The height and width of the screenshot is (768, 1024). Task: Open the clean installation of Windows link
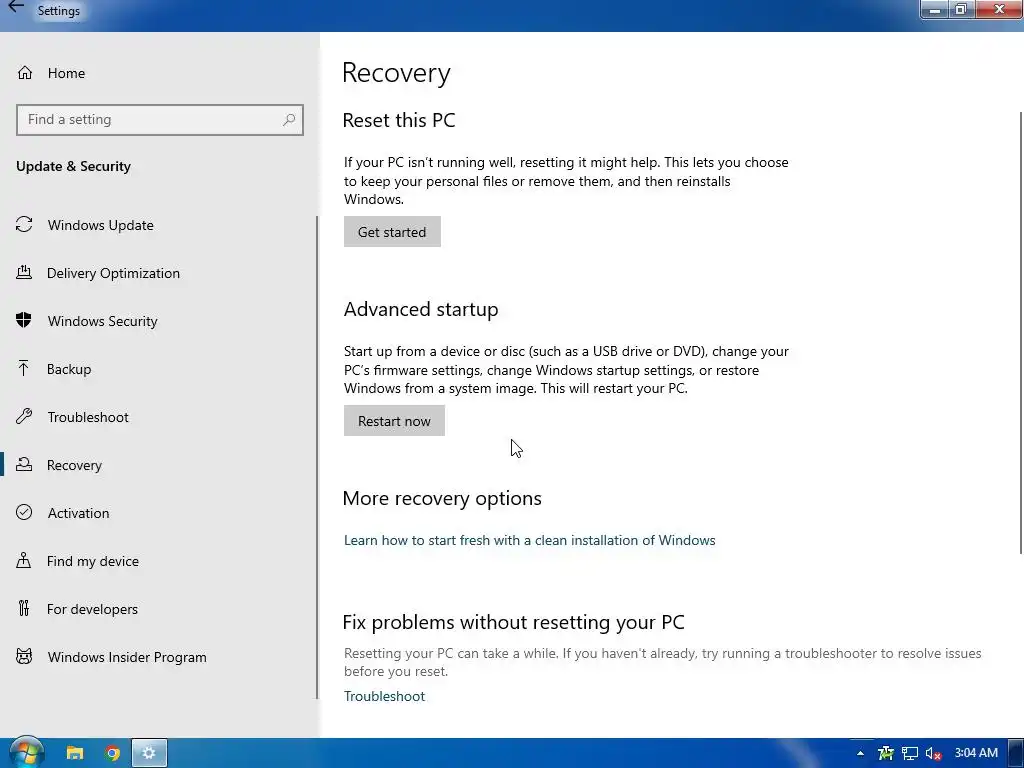pos(530,540)
